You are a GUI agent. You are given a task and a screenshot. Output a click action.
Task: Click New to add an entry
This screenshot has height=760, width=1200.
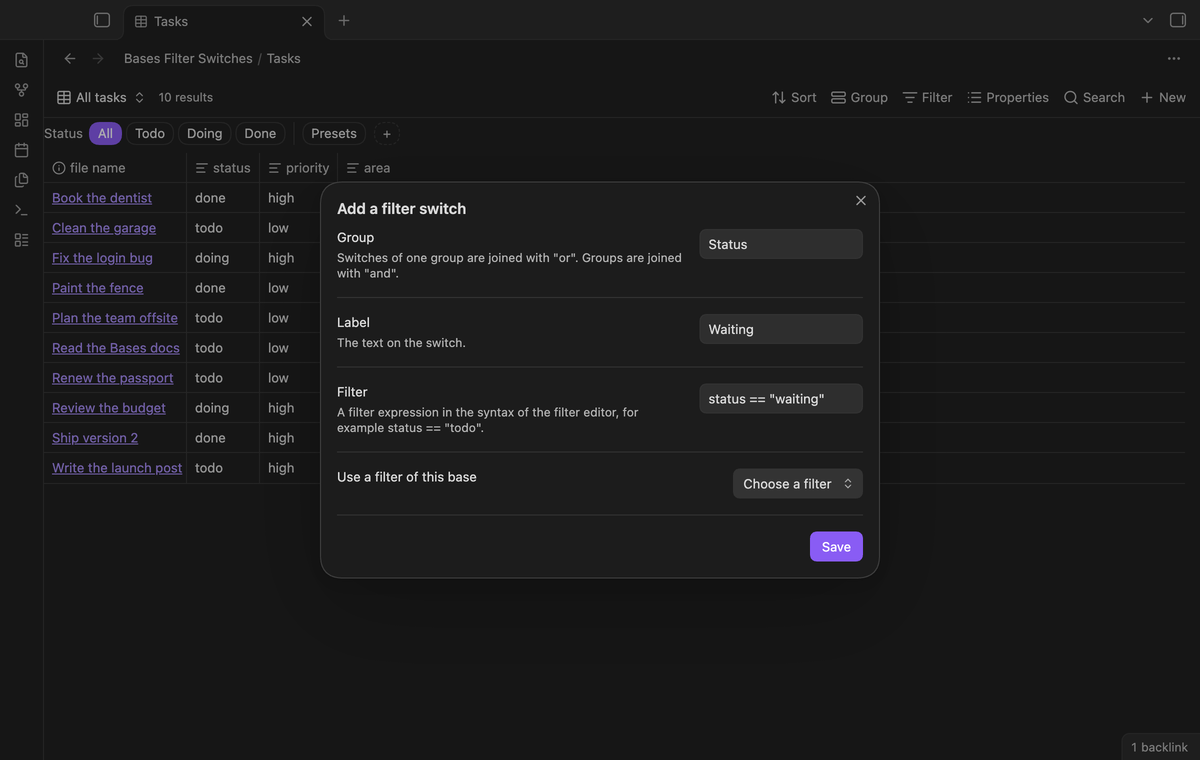[1163, 97]
